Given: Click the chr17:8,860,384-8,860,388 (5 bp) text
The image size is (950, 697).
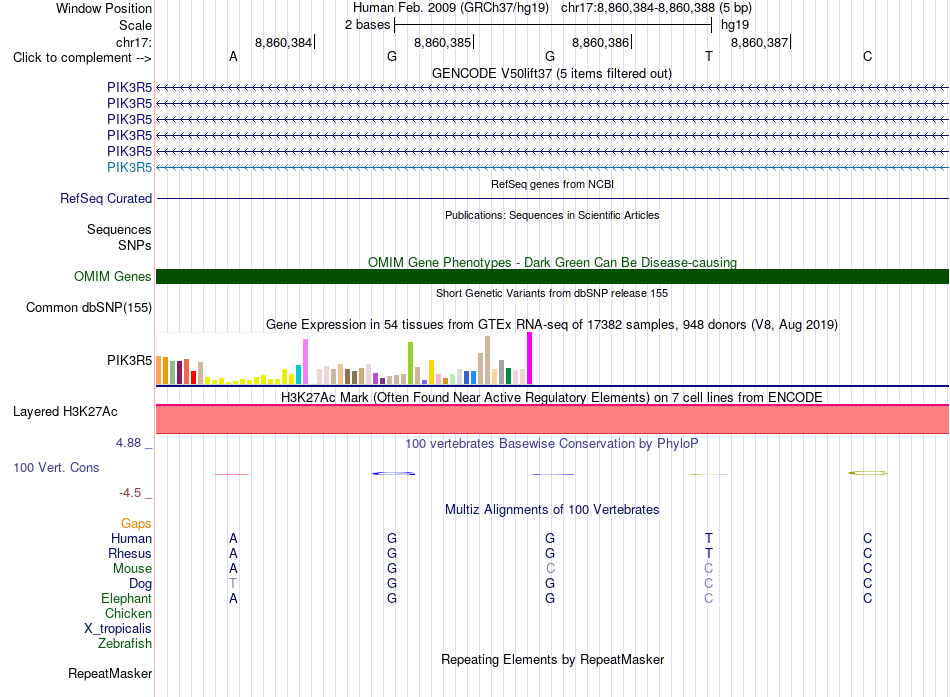Looking at the screenshot, I should coord(656,8).
